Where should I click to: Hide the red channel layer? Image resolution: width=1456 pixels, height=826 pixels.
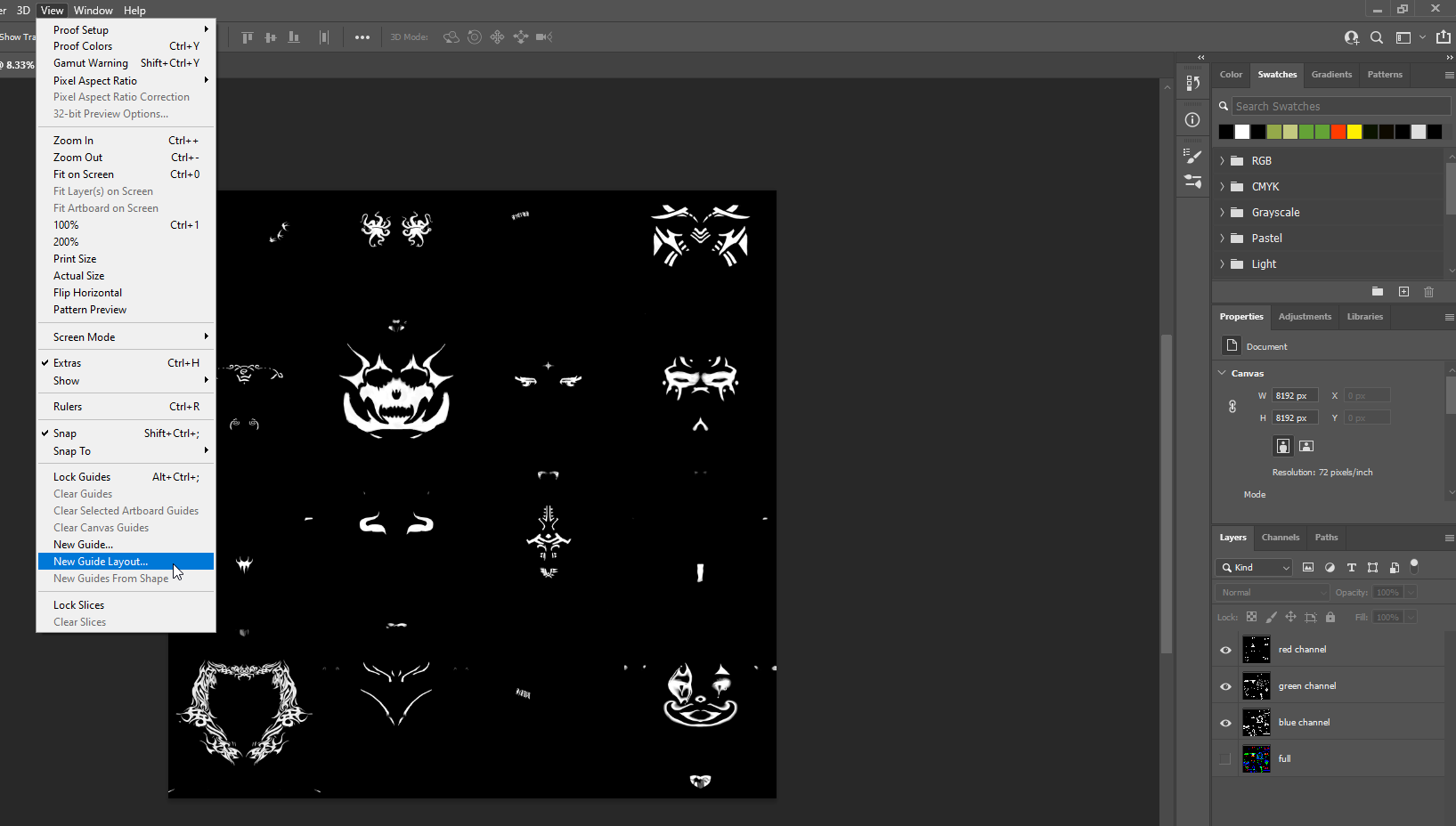[x=1225, y=650]
